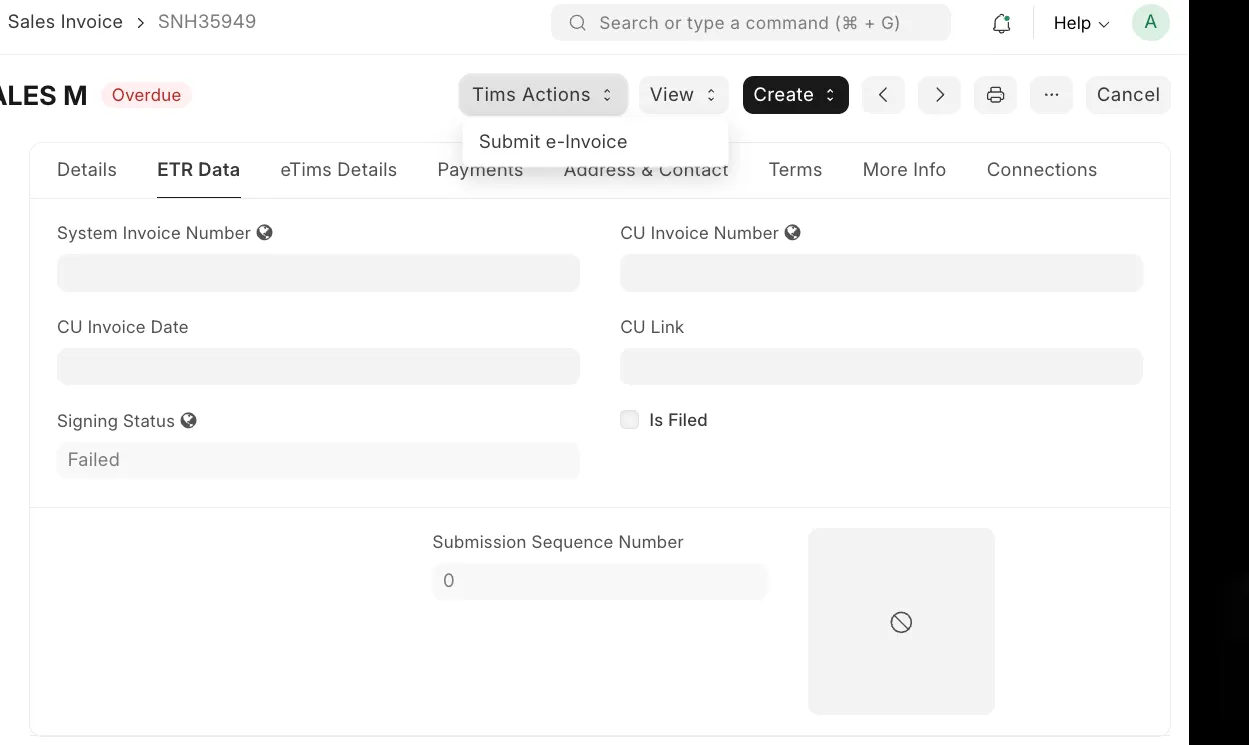The image size is (1249, 745).
Task: Open the View dropdown
Action: coord(683,95)
